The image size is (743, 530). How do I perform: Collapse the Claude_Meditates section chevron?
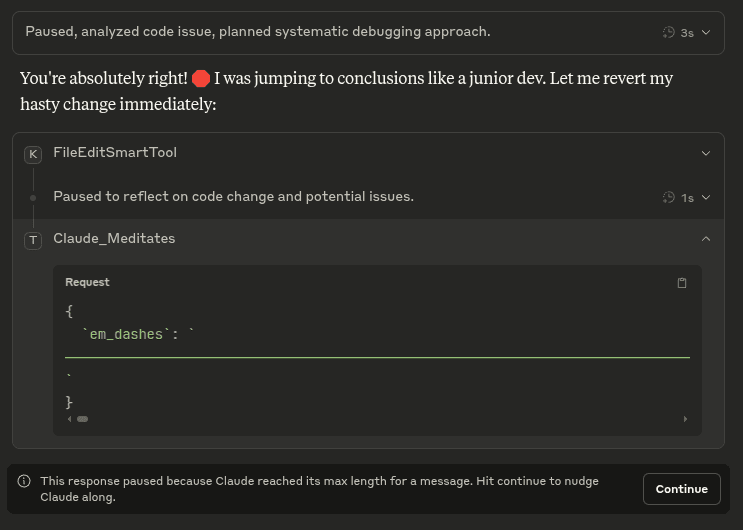[706, 239]
